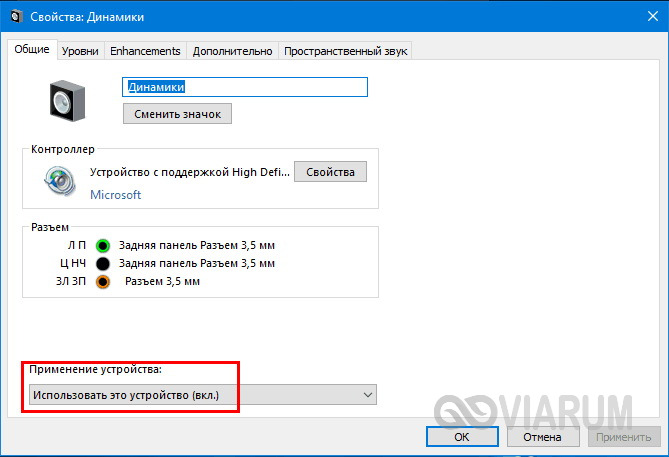Click the Динамики device name field
The height and width of the screenshot is (457, 669).
[245, 87]
